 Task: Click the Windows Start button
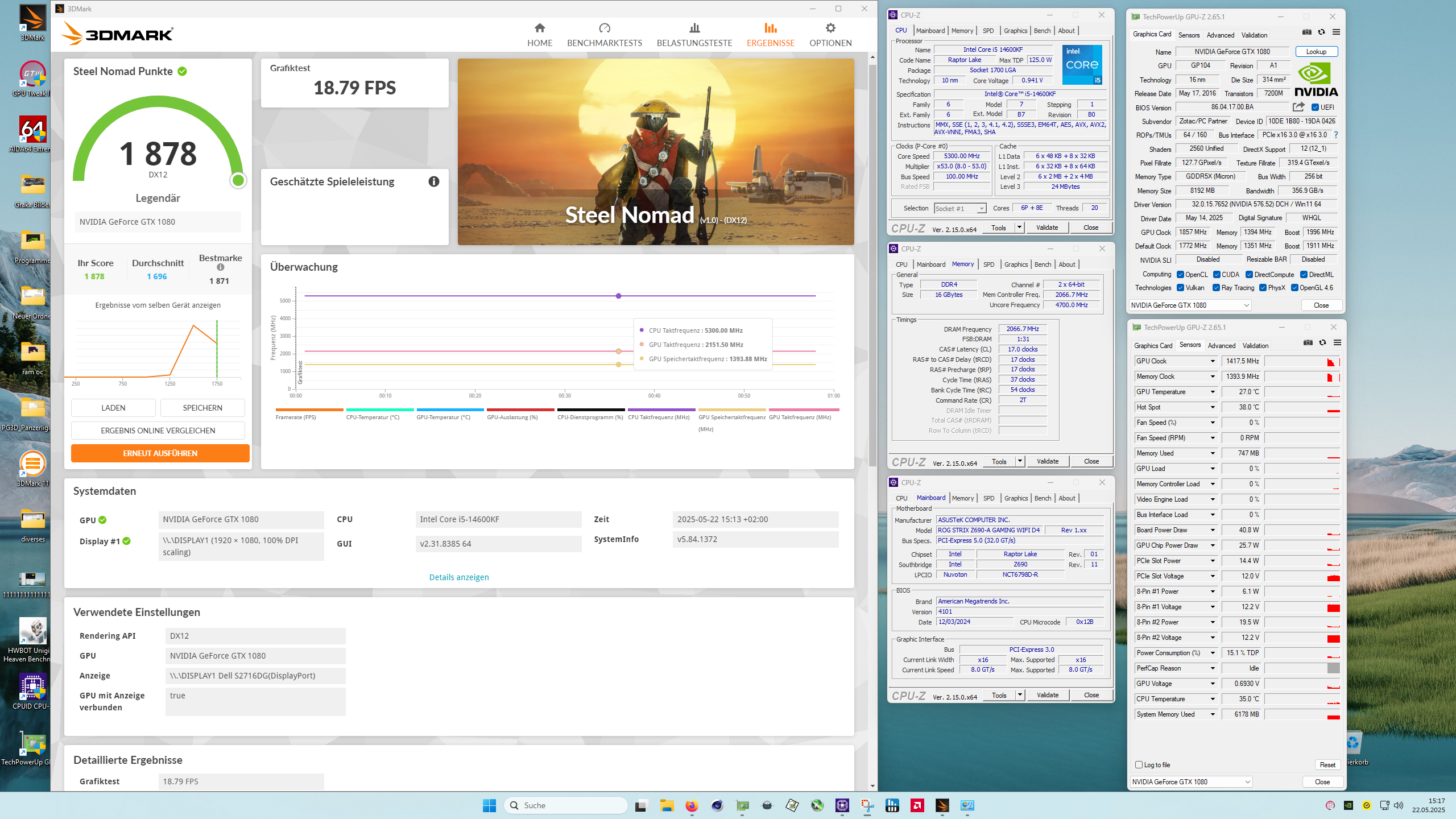[489, 805]
